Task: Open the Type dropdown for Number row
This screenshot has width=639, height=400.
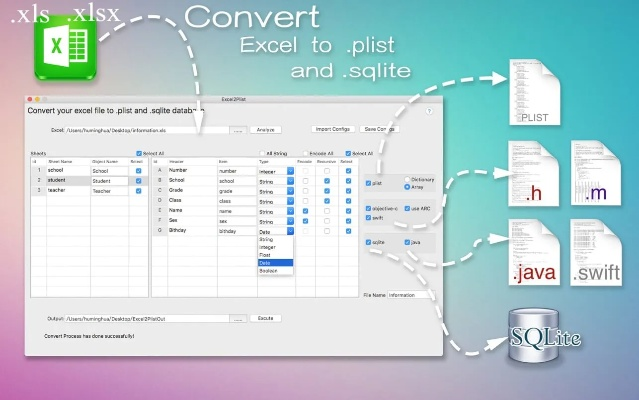Action: pyautogui.click(x=290, y=171)
